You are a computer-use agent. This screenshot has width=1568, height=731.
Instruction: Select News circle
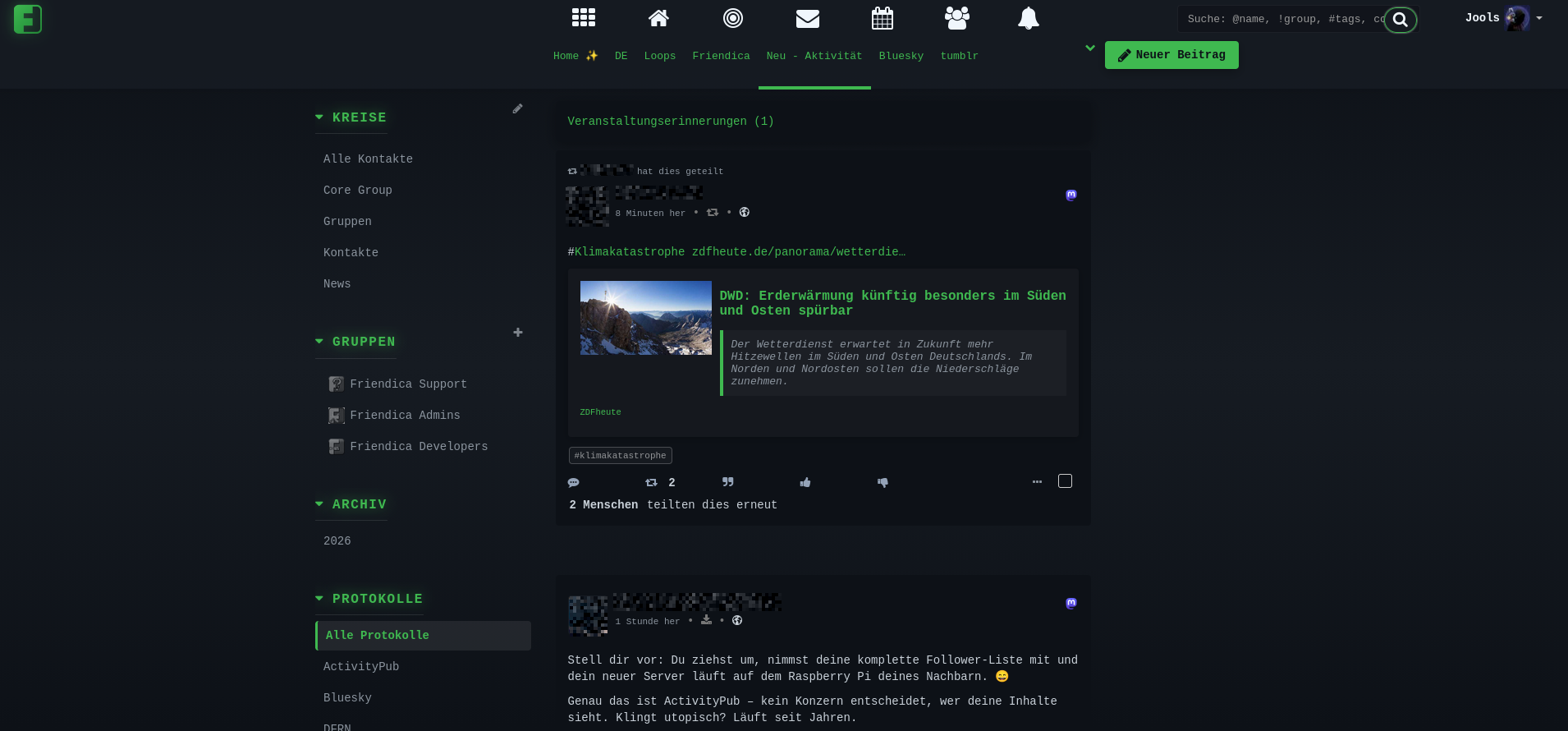pos(337,284)
